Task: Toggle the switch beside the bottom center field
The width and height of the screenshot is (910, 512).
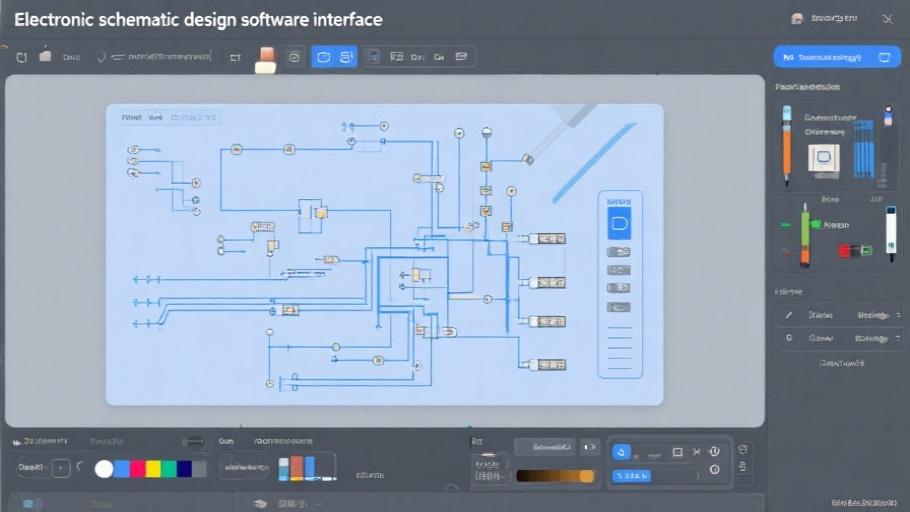Action: (589, 447)
